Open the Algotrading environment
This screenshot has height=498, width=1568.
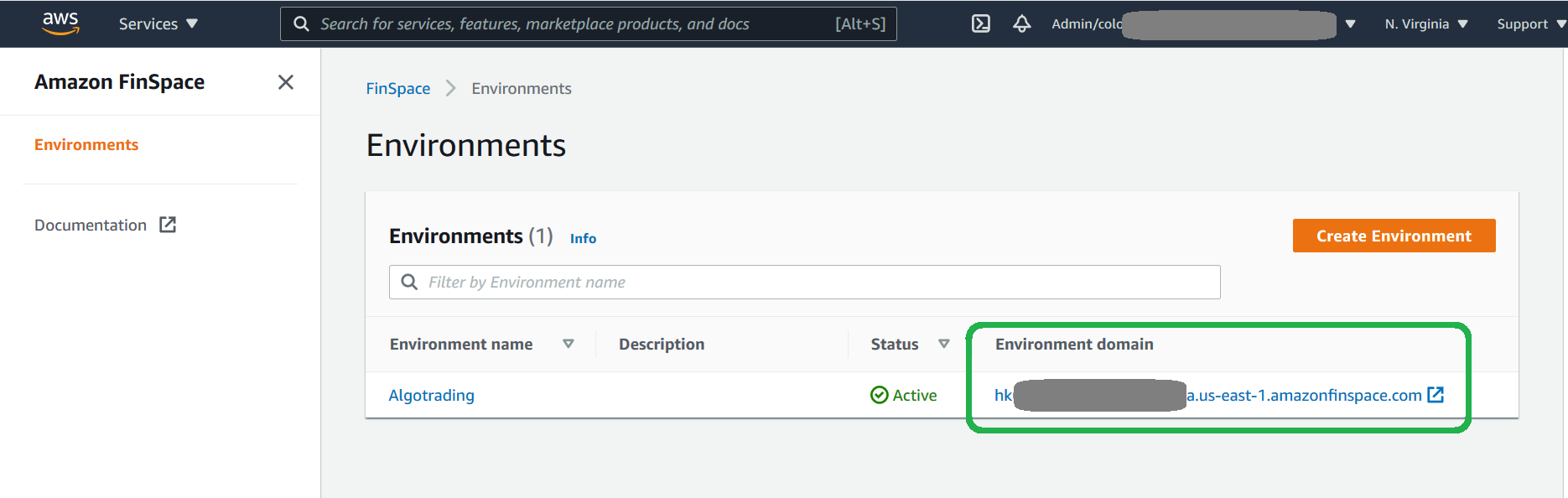pyautogui.click(x=431, y=395)
